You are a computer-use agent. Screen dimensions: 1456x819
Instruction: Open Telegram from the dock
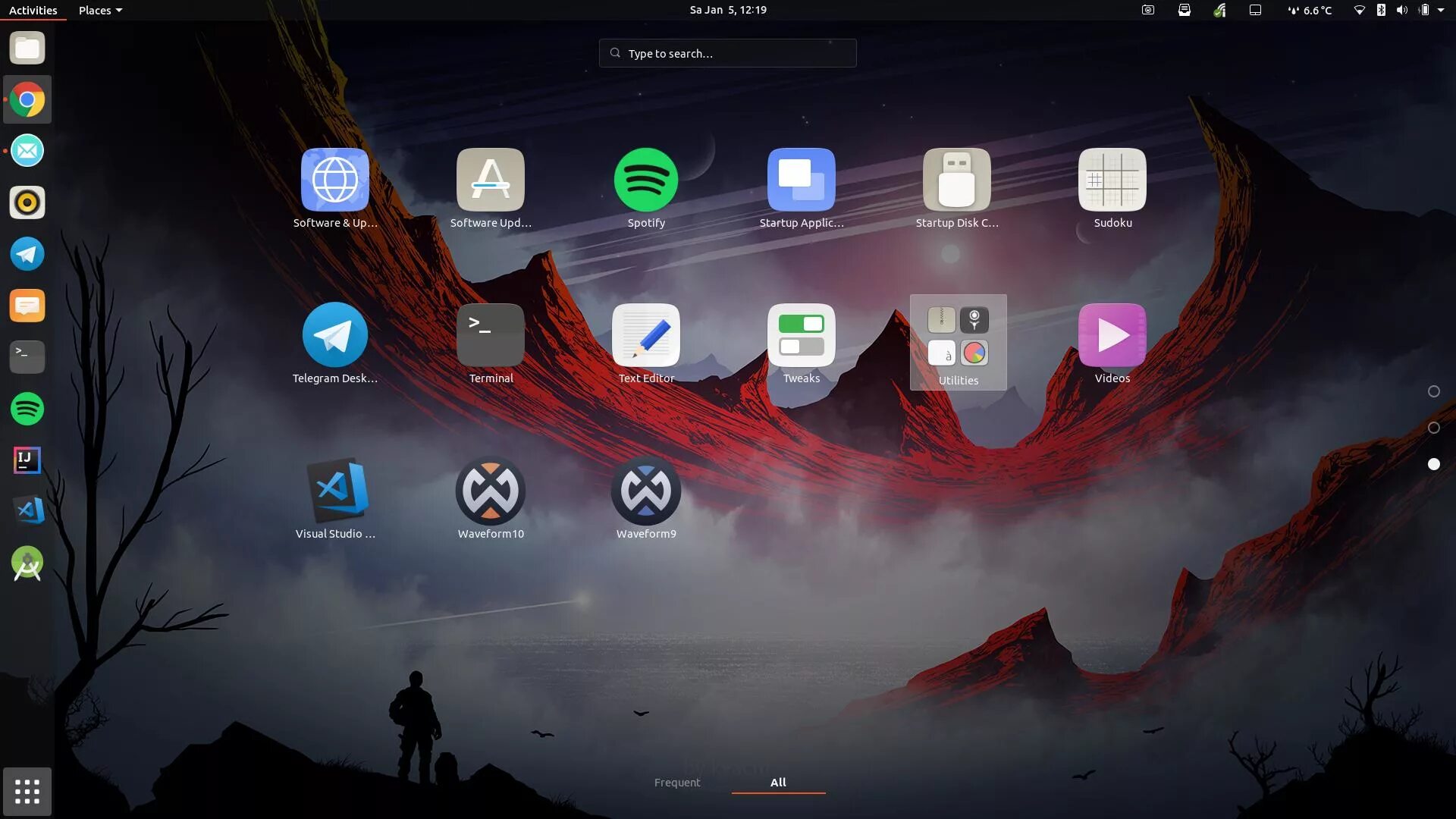[x=27, y=254]
